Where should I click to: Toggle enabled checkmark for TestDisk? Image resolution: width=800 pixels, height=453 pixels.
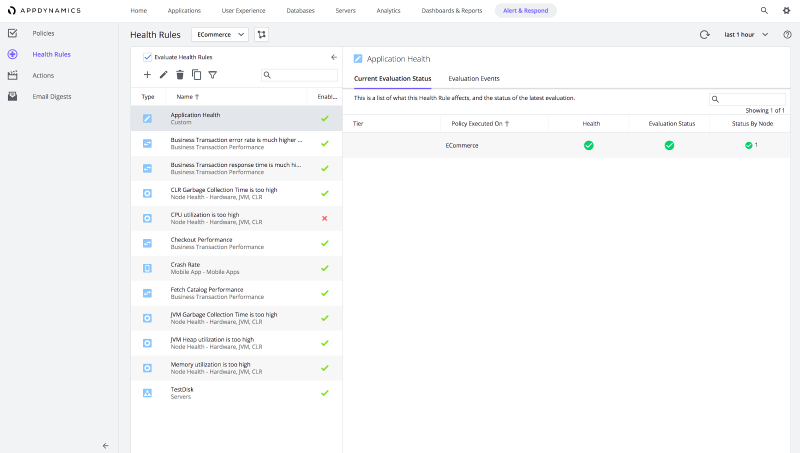[x=324, y=393]
